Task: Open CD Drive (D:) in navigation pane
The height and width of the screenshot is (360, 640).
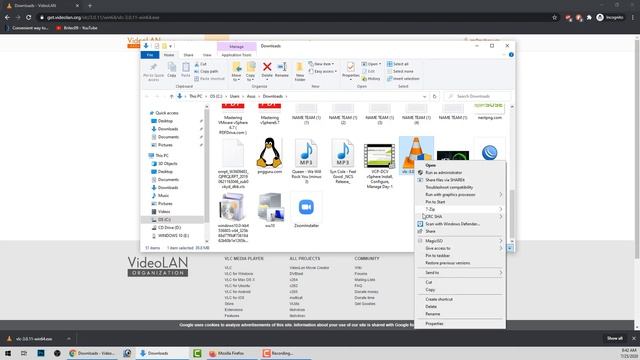Action: [169, 227]
